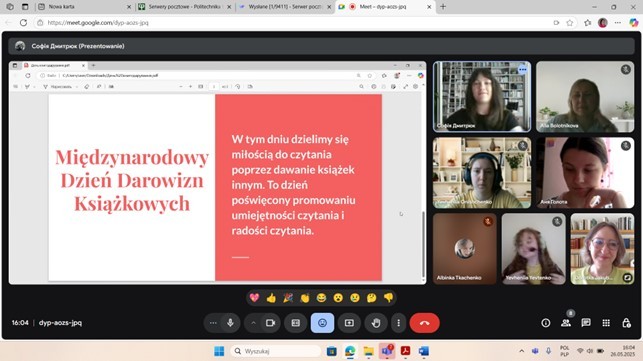Screen dimensions: 643x361
Task: Switch to the Nowa karta browser tab
Action: click(84, 7)
